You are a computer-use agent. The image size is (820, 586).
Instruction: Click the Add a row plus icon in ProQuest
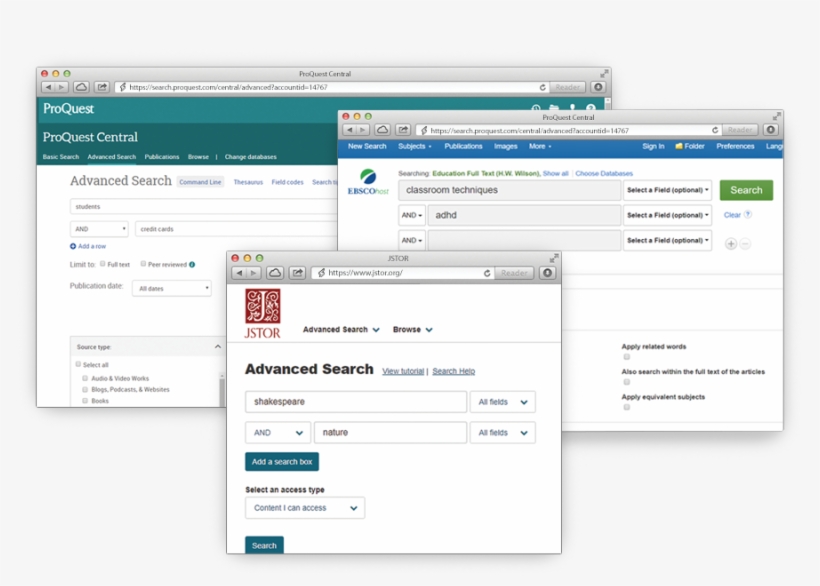(74, 246)
